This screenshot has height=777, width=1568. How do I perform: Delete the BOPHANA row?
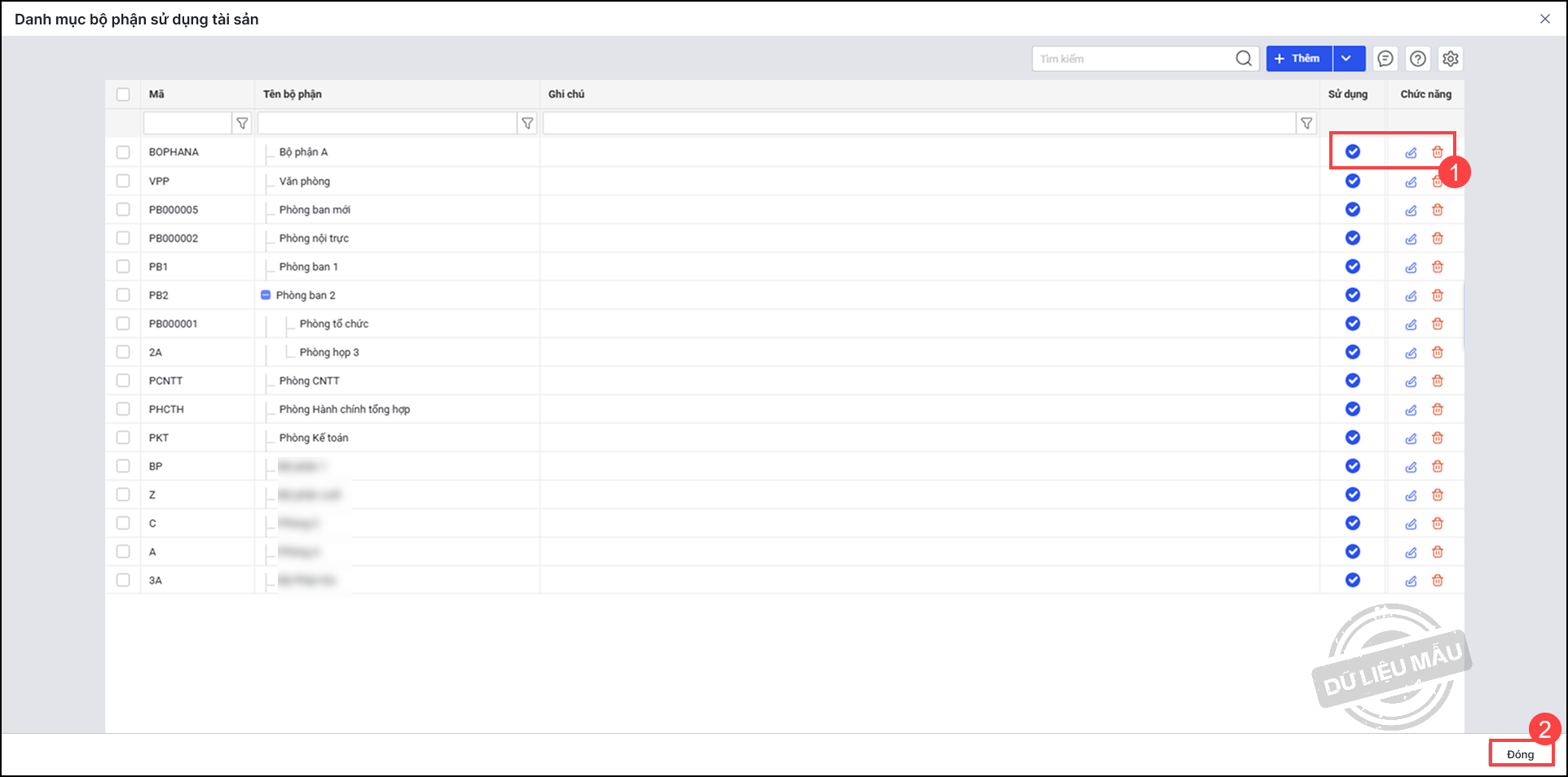tap(1438, 152)
